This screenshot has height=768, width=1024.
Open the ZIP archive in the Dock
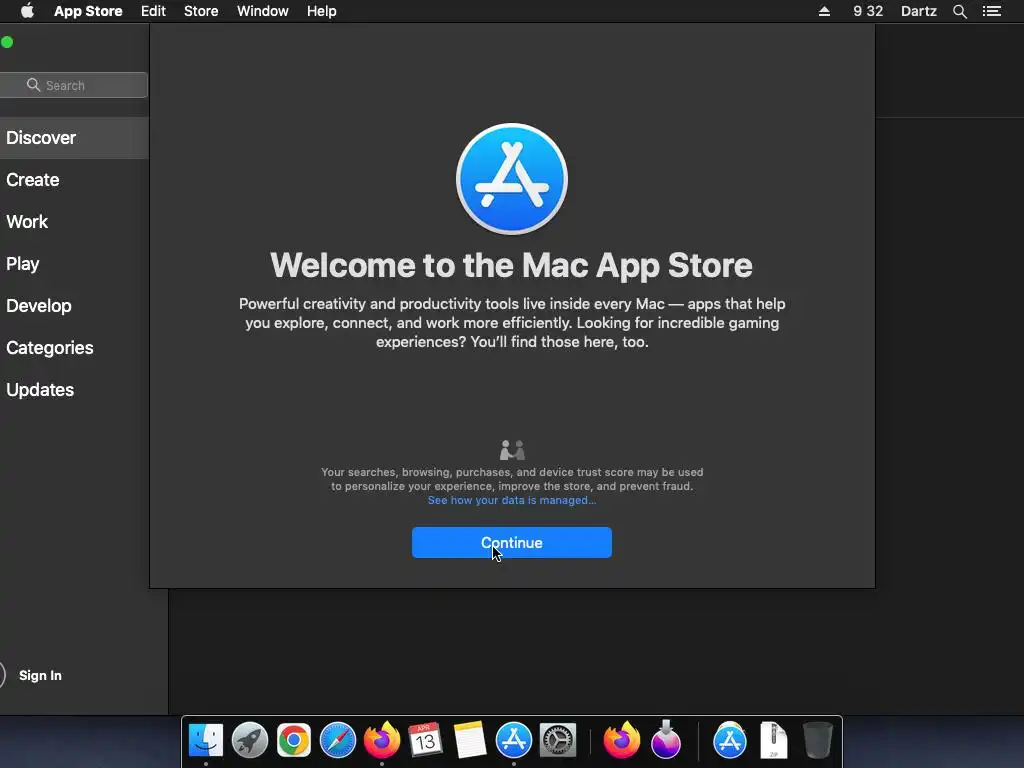(x=774, y=740)
